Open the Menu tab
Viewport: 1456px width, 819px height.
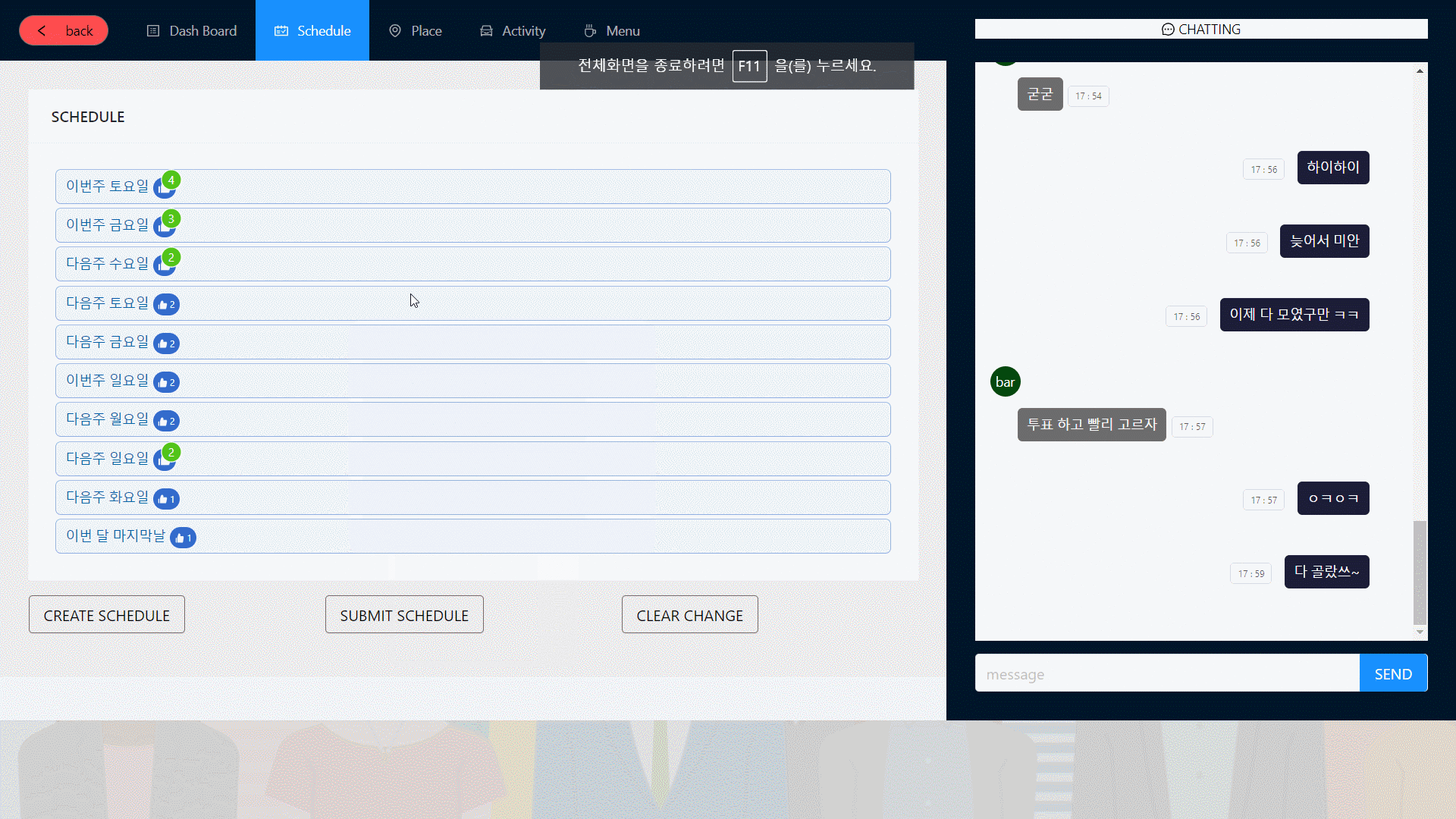(x=612, y=30)
